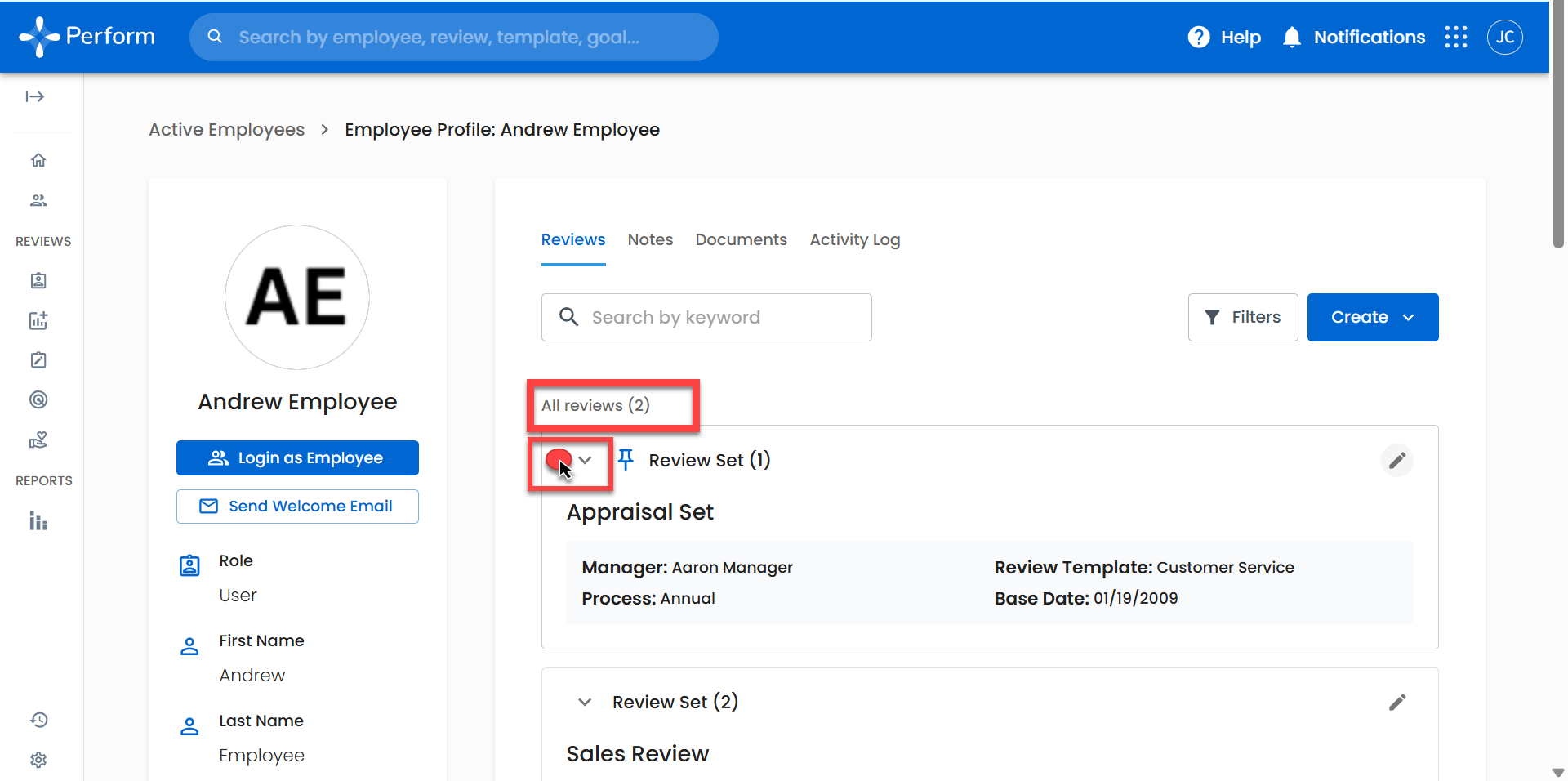This screenshot has height=781, width=1568.
Task: Edit Review Set (1) with pencil icon
Action: point(1396,461)
